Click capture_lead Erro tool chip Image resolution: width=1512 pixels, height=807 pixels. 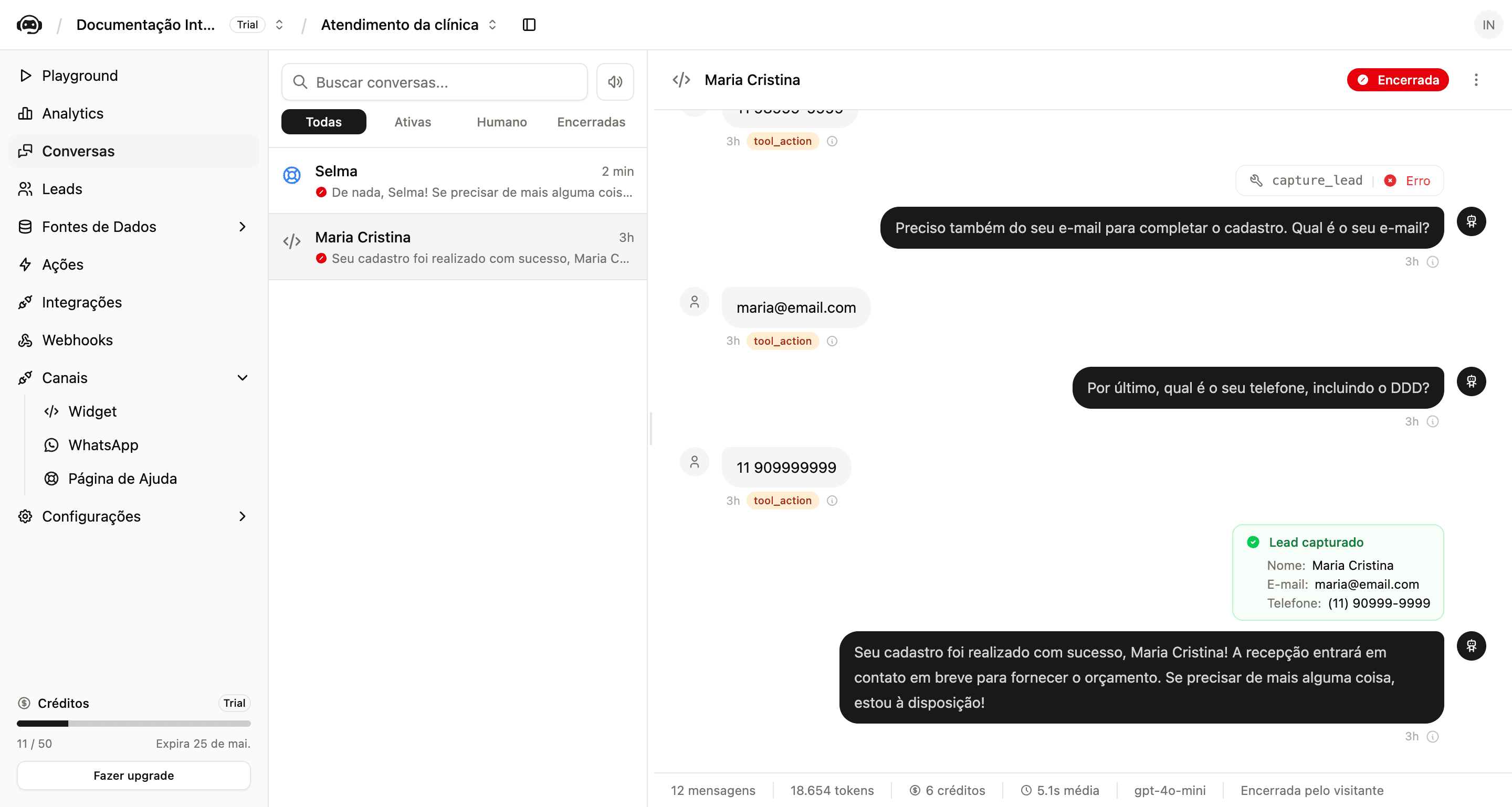pyautogui.click(x=1339, y=180)
